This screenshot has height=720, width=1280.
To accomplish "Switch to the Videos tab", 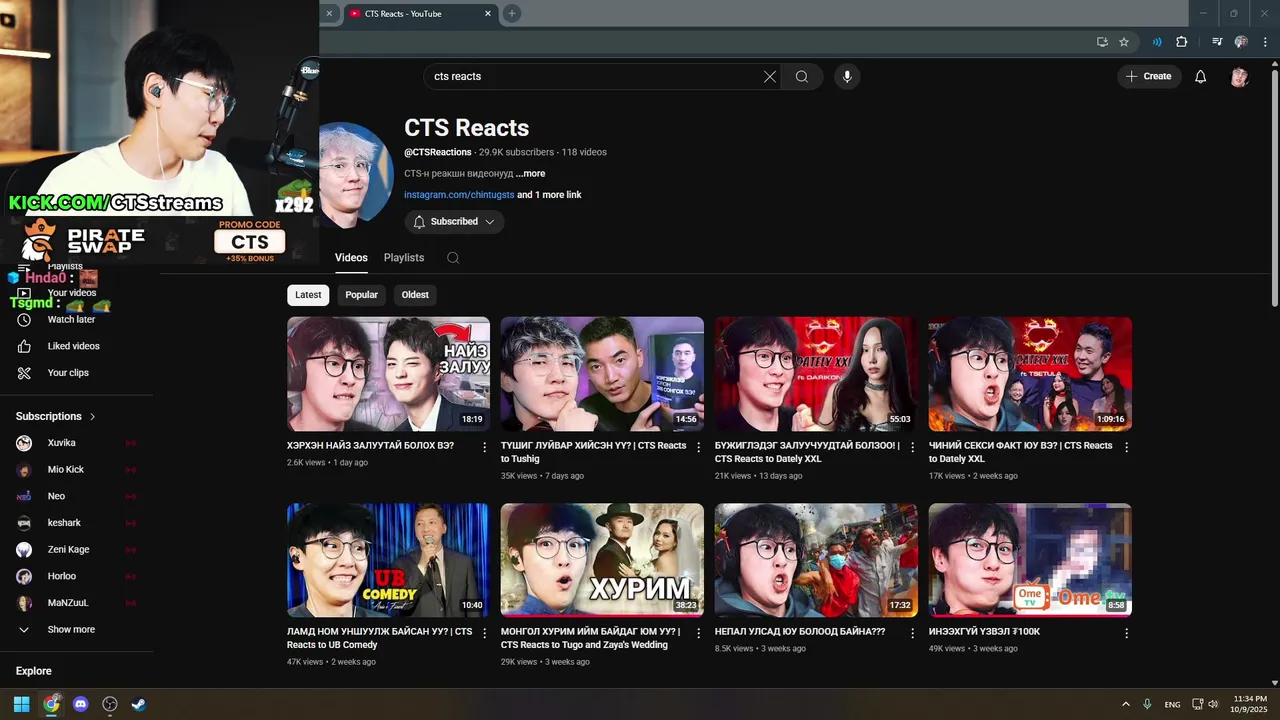I will [x=351, y=258].
